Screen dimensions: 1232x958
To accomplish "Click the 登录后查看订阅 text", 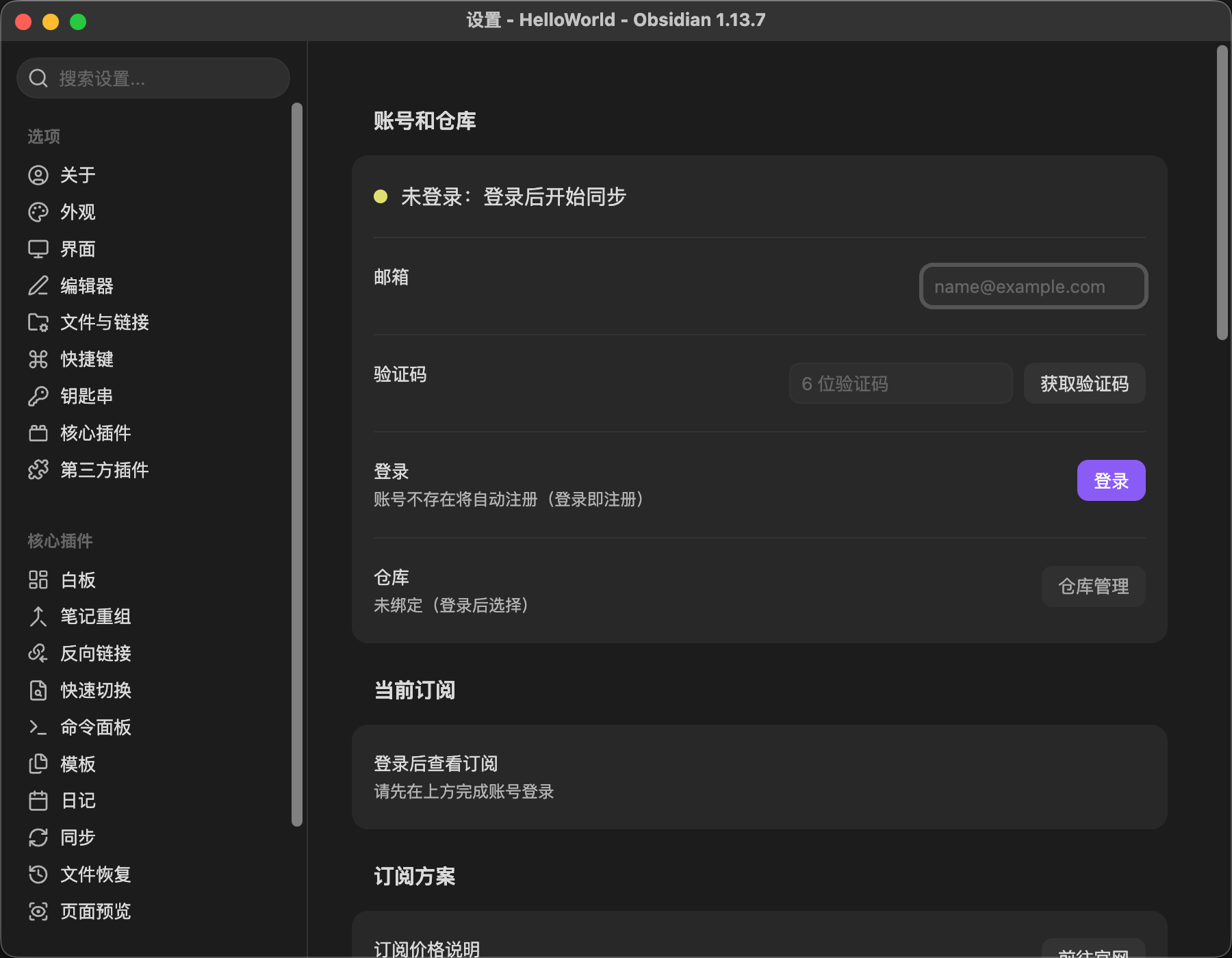I will [x=435, y=764].
